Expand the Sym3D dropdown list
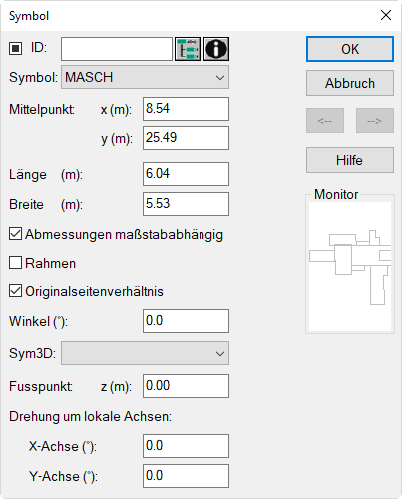 point(145,353)
